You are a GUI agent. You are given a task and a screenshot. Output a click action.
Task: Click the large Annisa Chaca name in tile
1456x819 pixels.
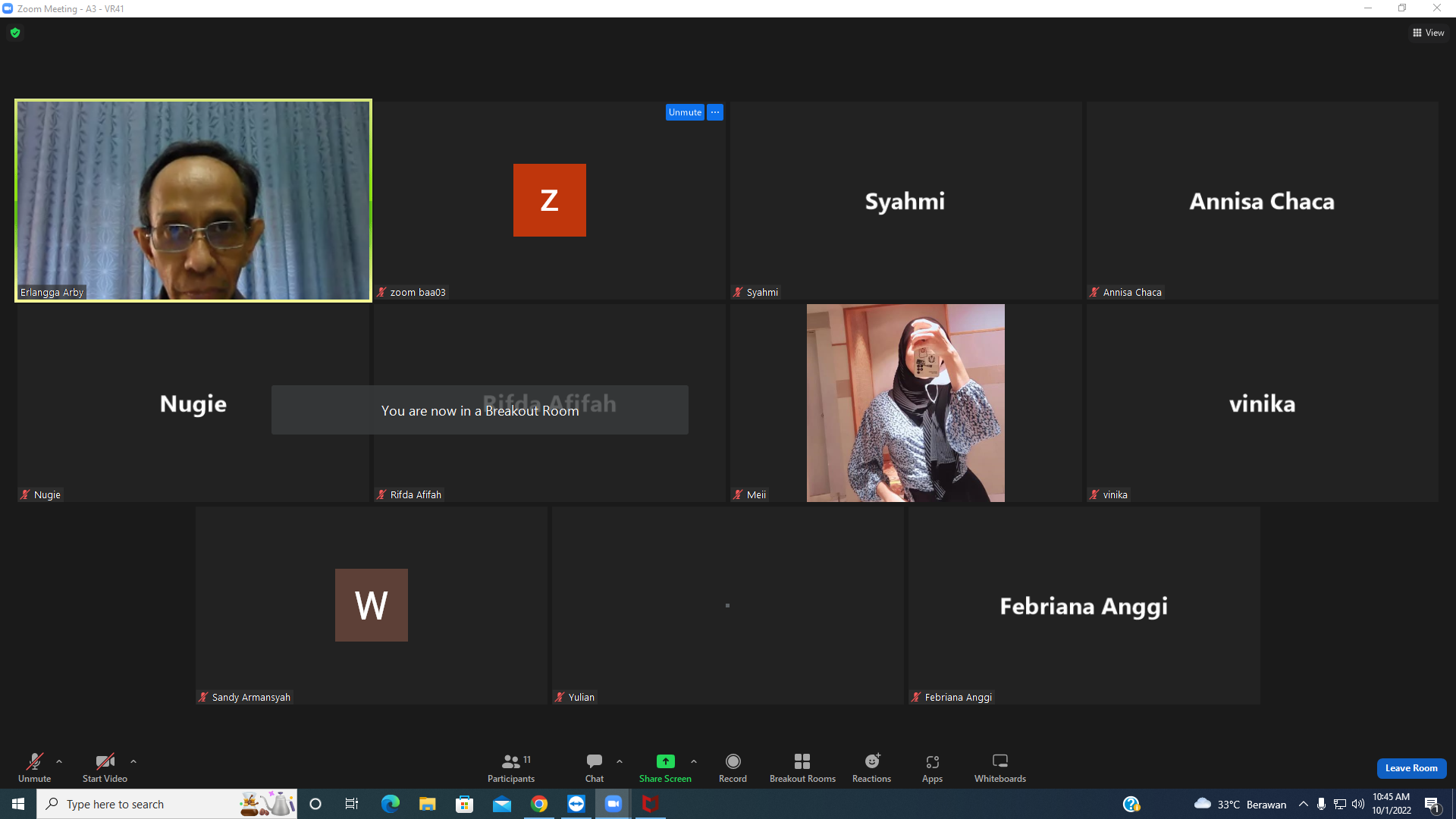(x=1262, y=201)
